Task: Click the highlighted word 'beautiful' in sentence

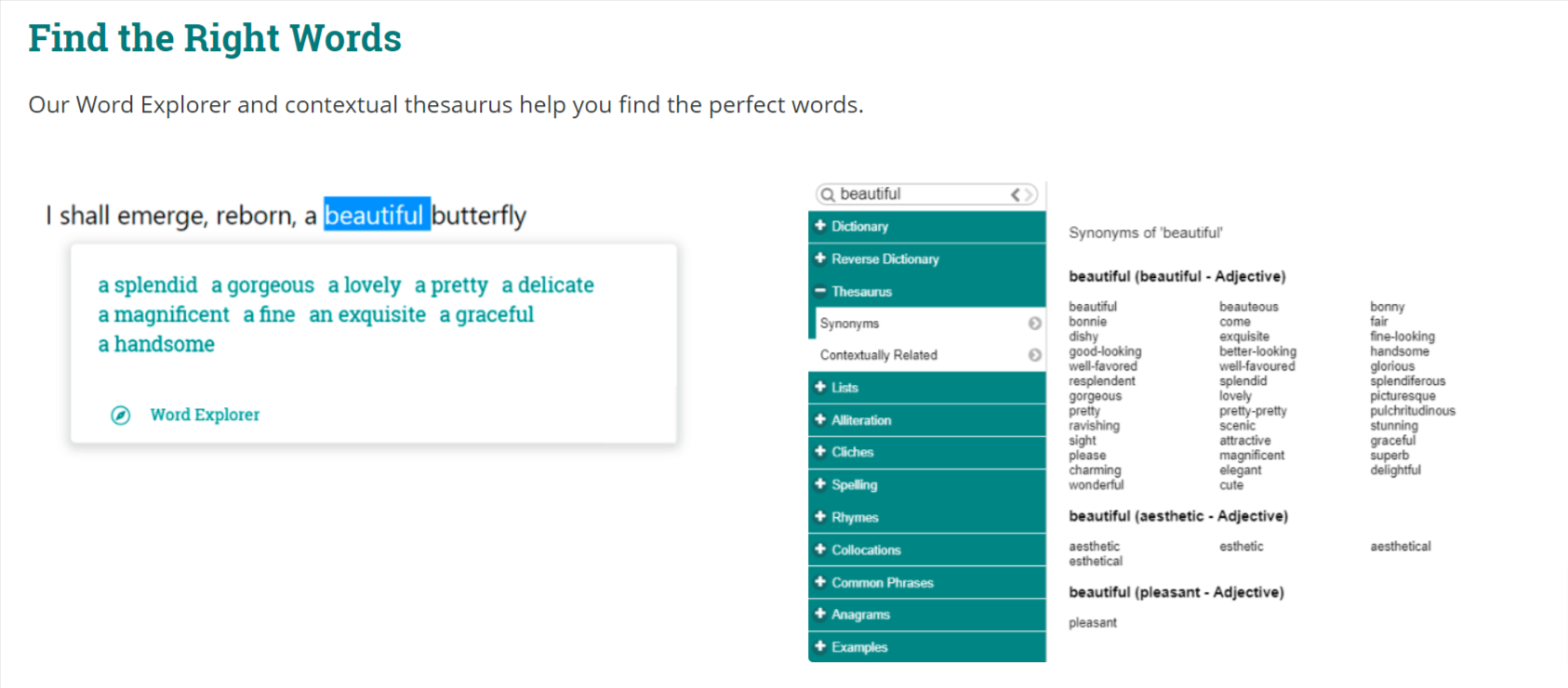Action: tap(377, 215)
